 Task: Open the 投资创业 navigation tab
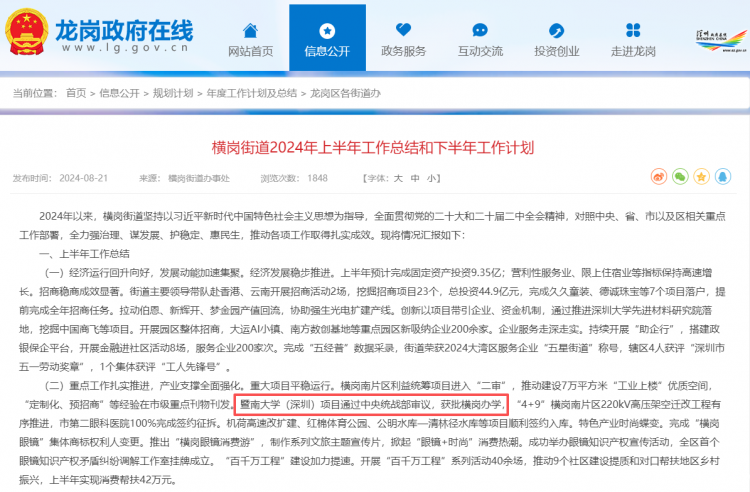coord(556,38)
